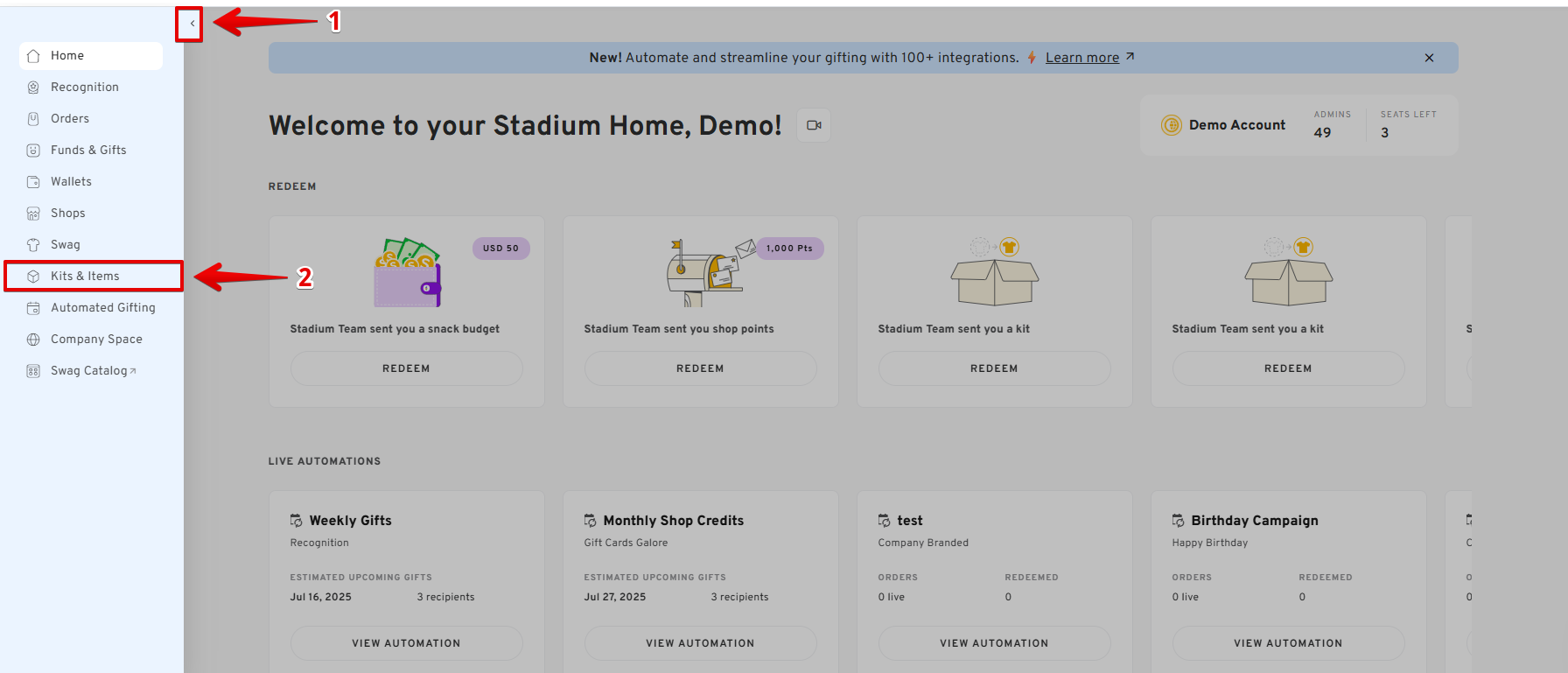Open the Automated Gifting menu item
The width and height of the screenshot is (1568, 673).
(102, 308)
